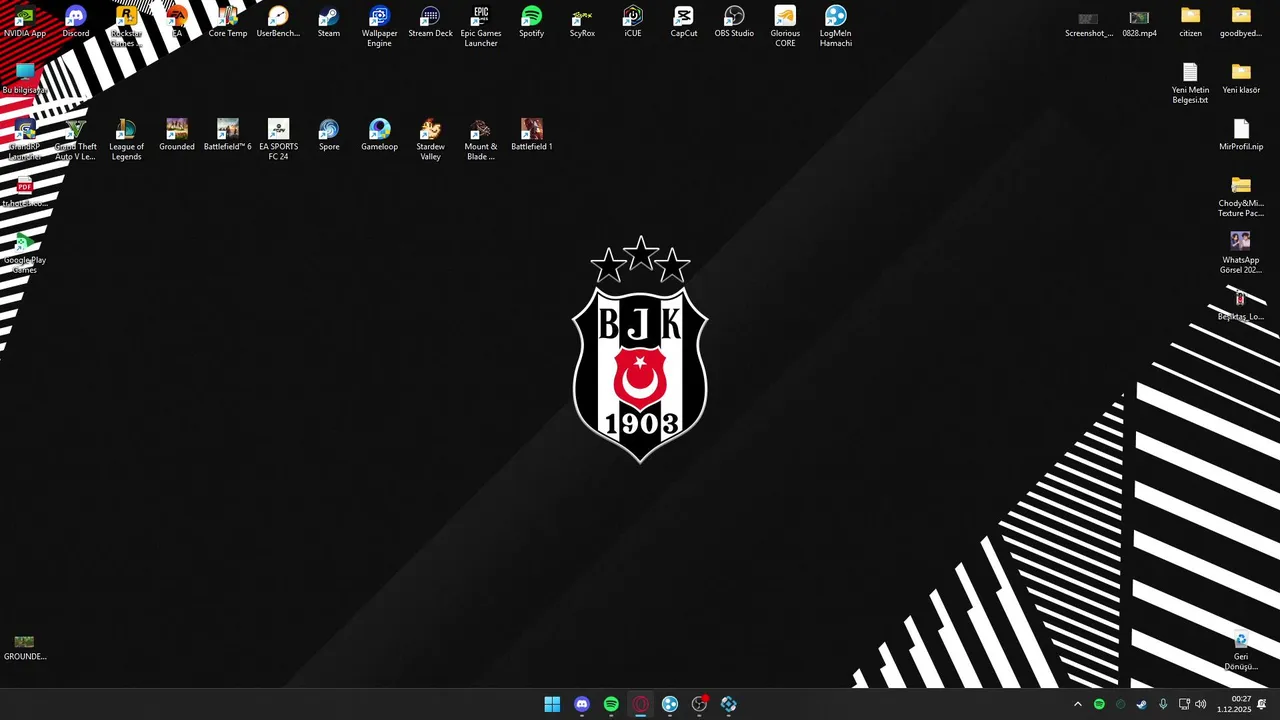Click the Steam tray icon
1280x720 pixels.
(1141, 704)
